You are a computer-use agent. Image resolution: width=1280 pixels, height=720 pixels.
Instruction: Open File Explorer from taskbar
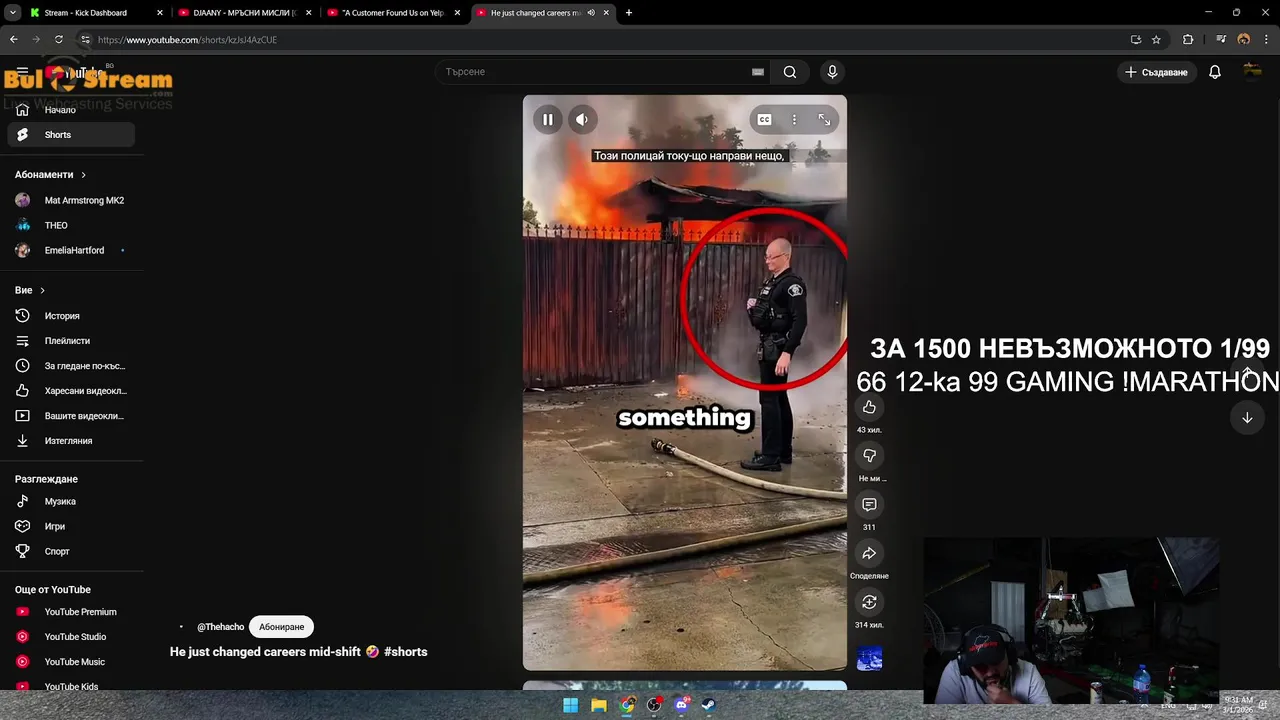[x=598, y=705]
